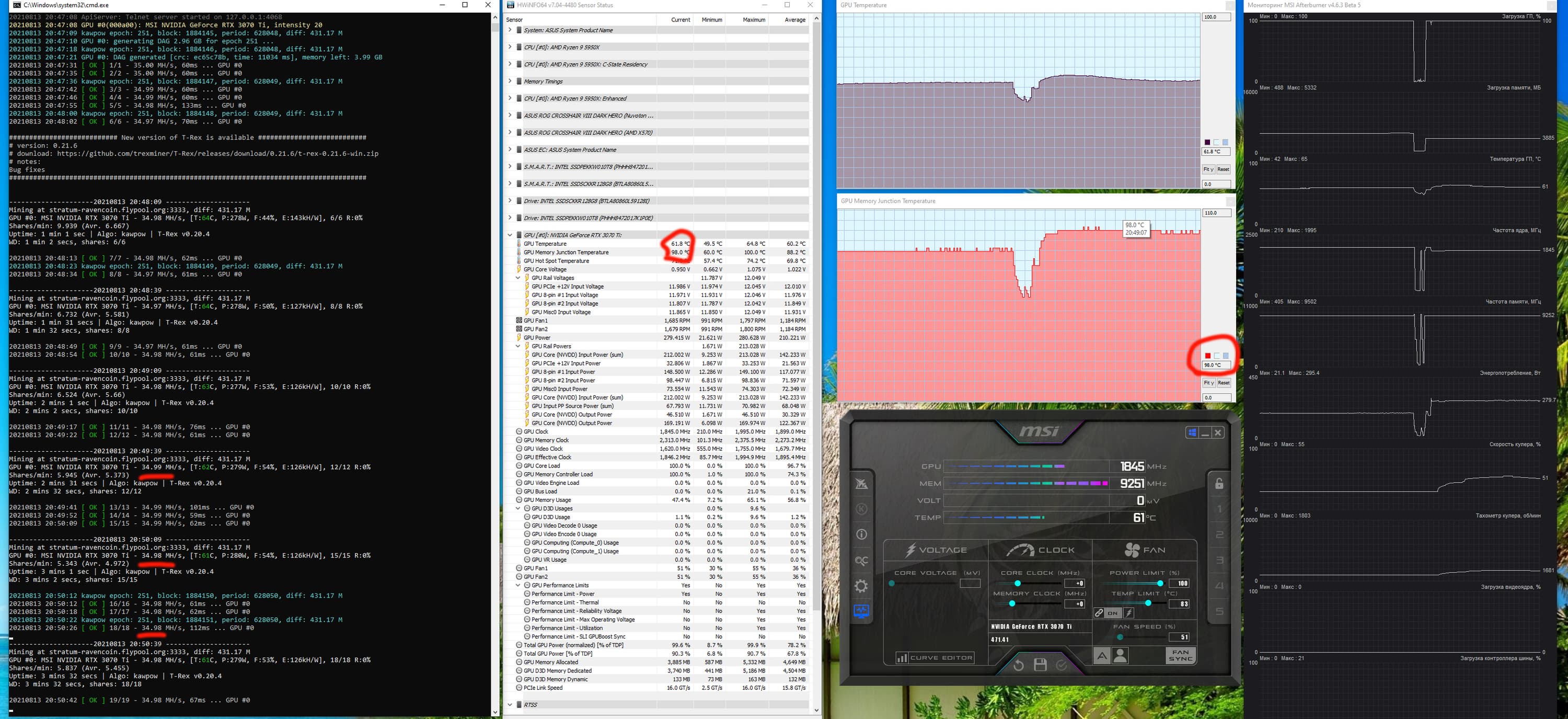
Task: Click the MSI Kombustor icon at sidebar top
Action: [x=861, y=484]
